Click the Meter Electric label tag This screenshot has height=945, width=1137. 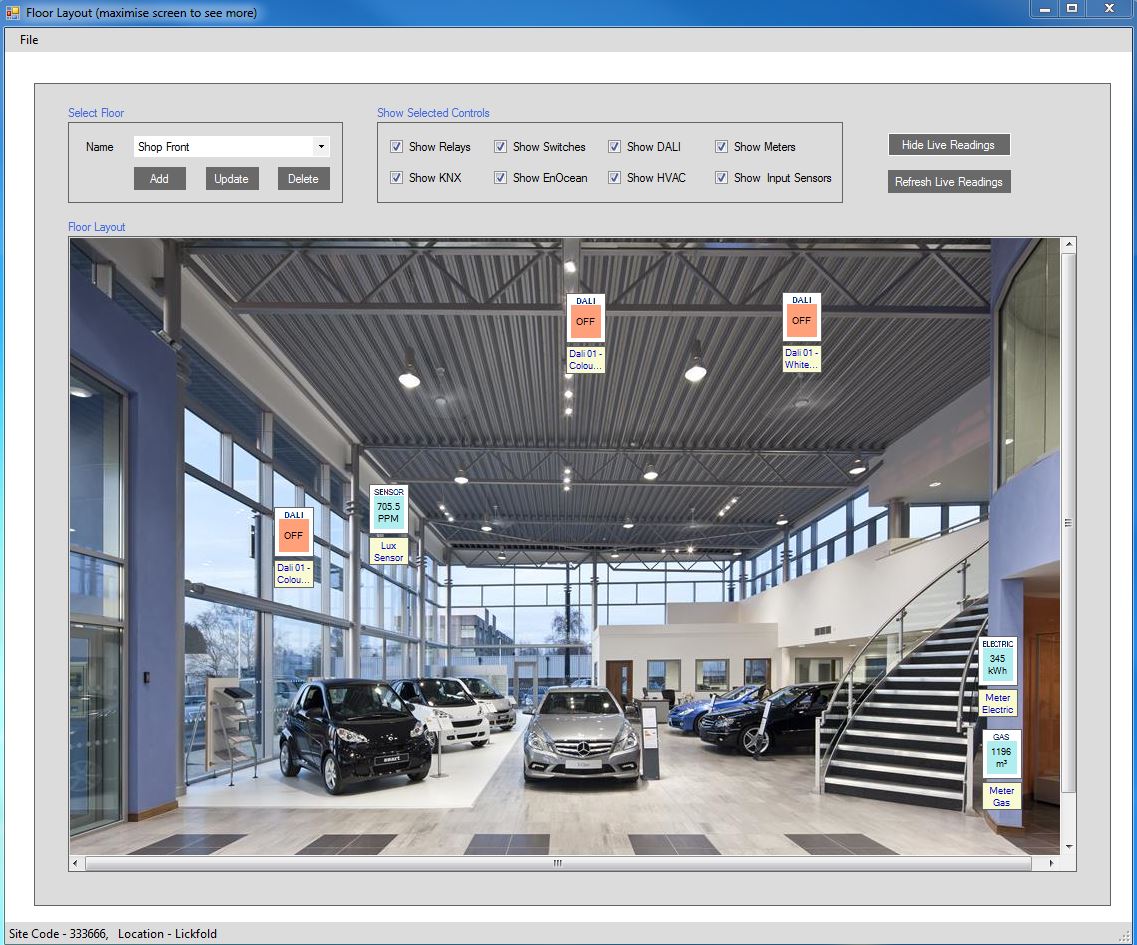998,704
